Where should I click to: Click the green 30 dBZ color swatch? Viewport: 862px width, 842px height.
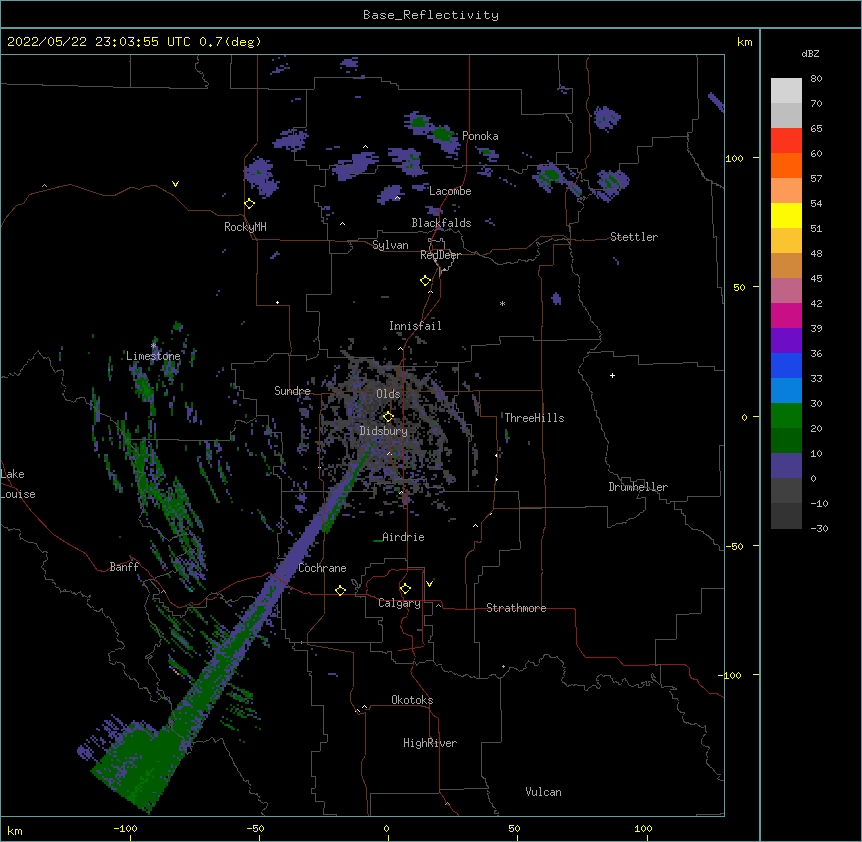point(786,416)
